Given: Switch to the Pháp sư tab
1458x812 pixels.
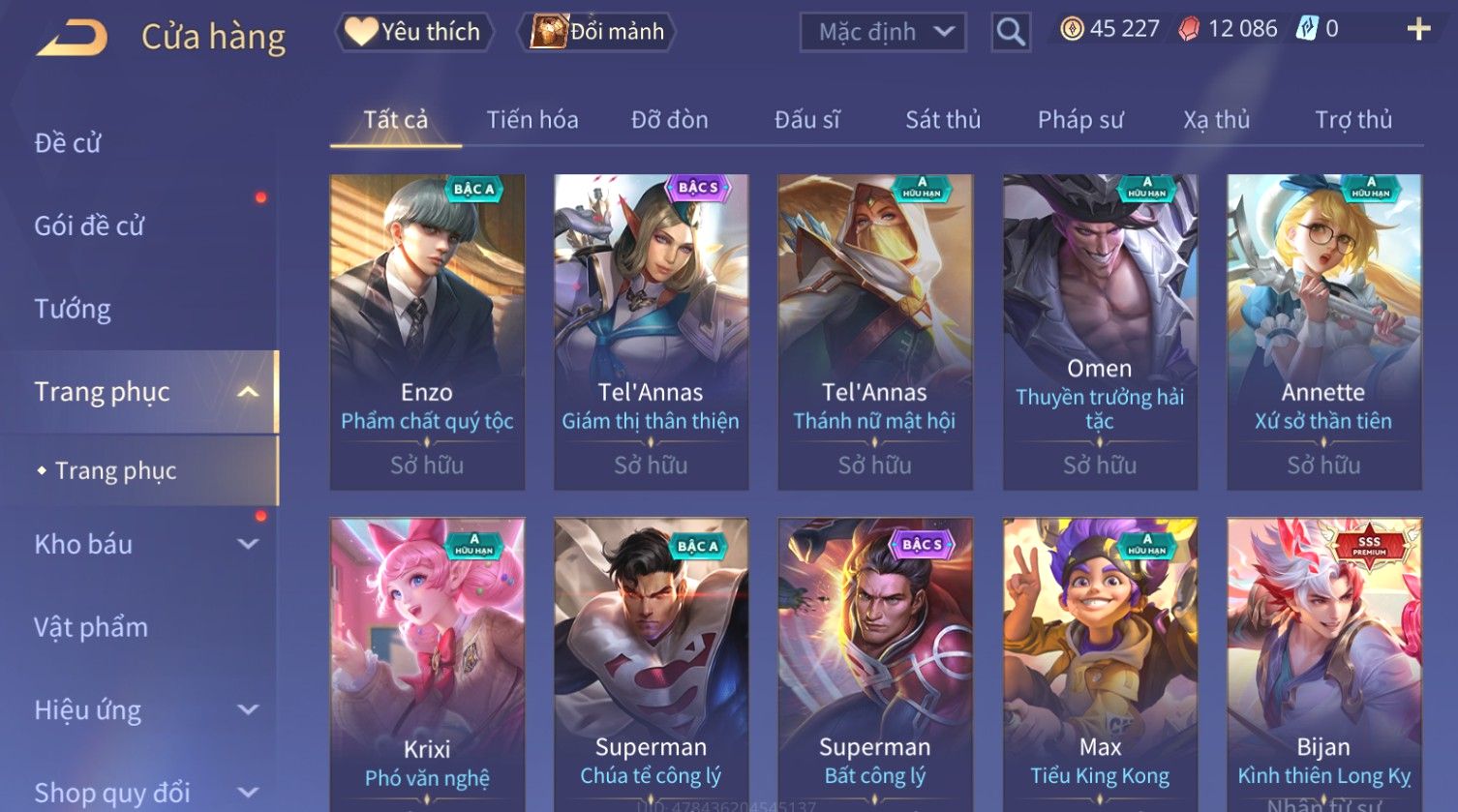Looking at the screenshot, I should (1080, 120).
